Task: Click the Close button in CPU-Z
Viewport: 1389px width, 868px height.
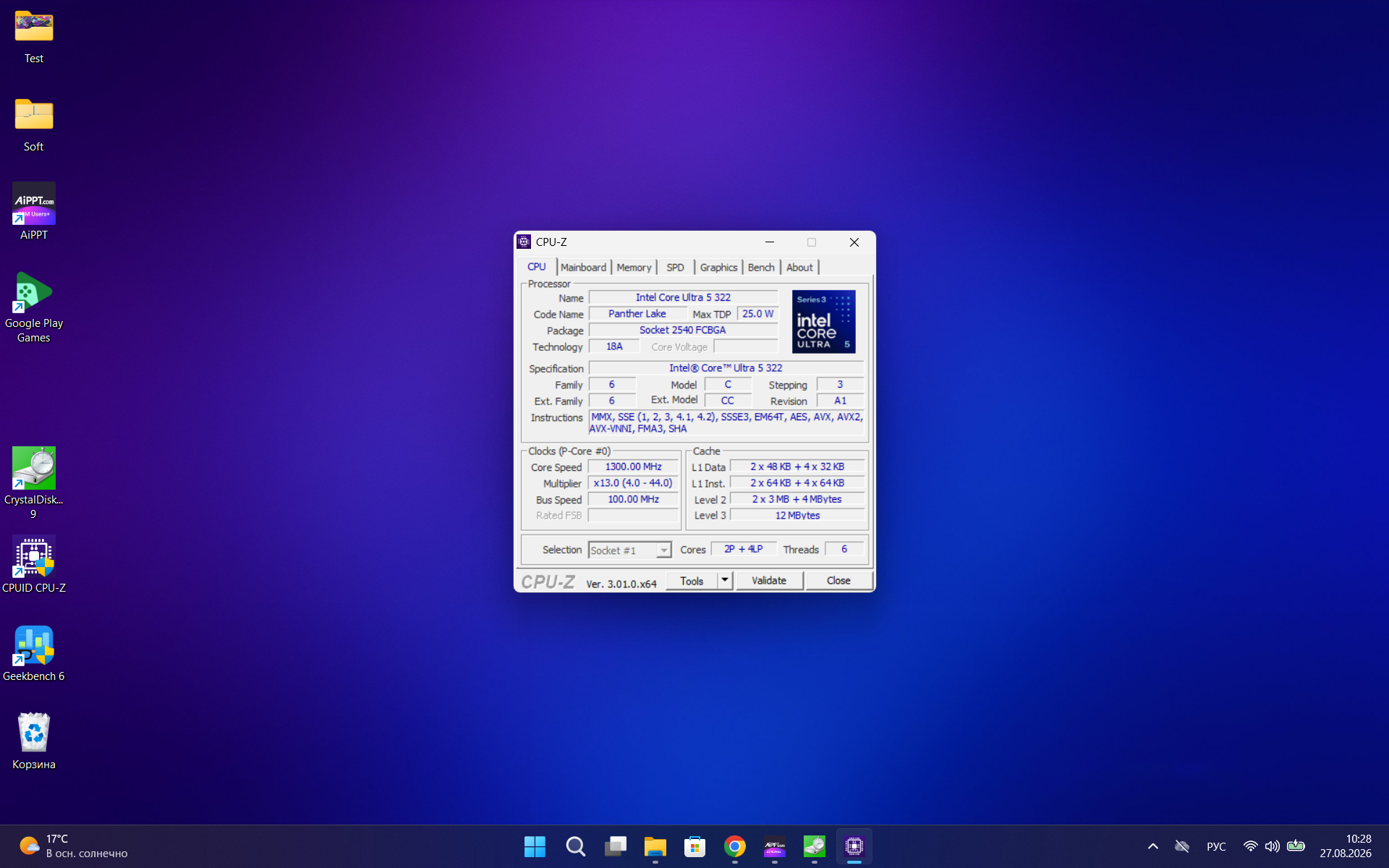Action: coord(839,581)
